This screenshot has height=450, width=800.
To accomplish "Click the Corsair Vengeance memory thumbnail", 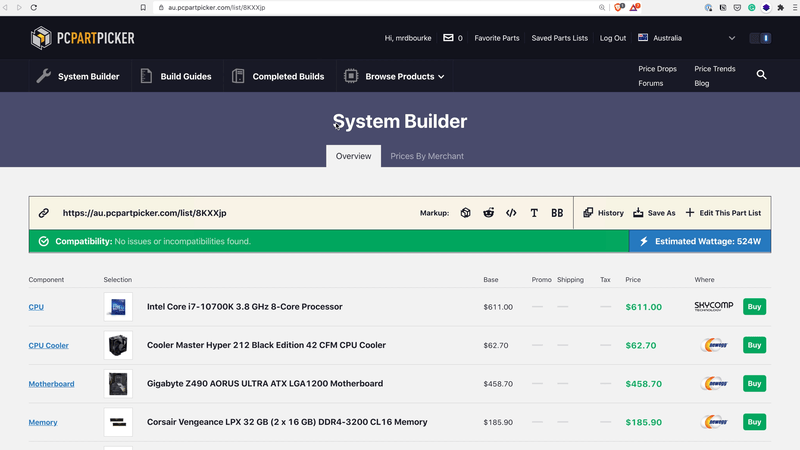I will [118, 422].
